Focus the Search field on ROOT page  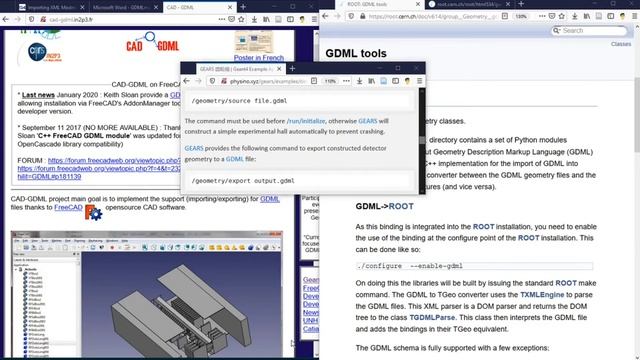coord(589,31)
